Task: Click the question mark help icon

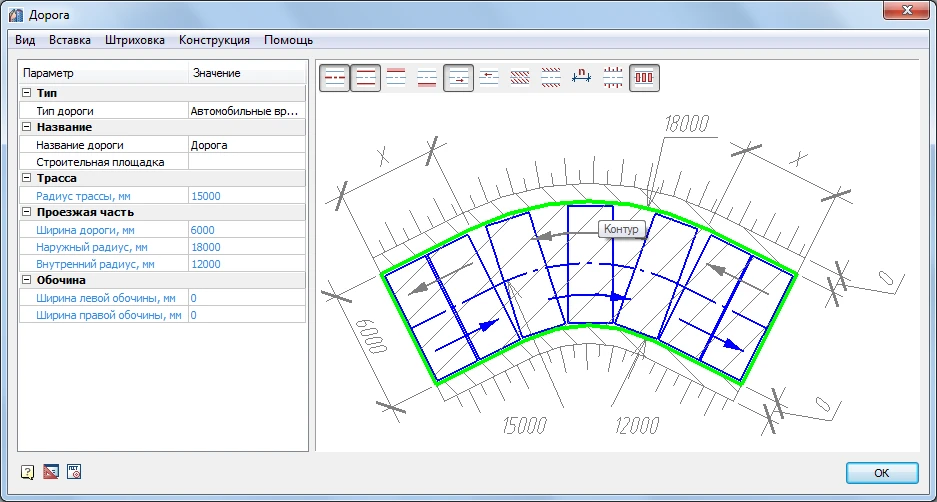Action: (27, 472)
